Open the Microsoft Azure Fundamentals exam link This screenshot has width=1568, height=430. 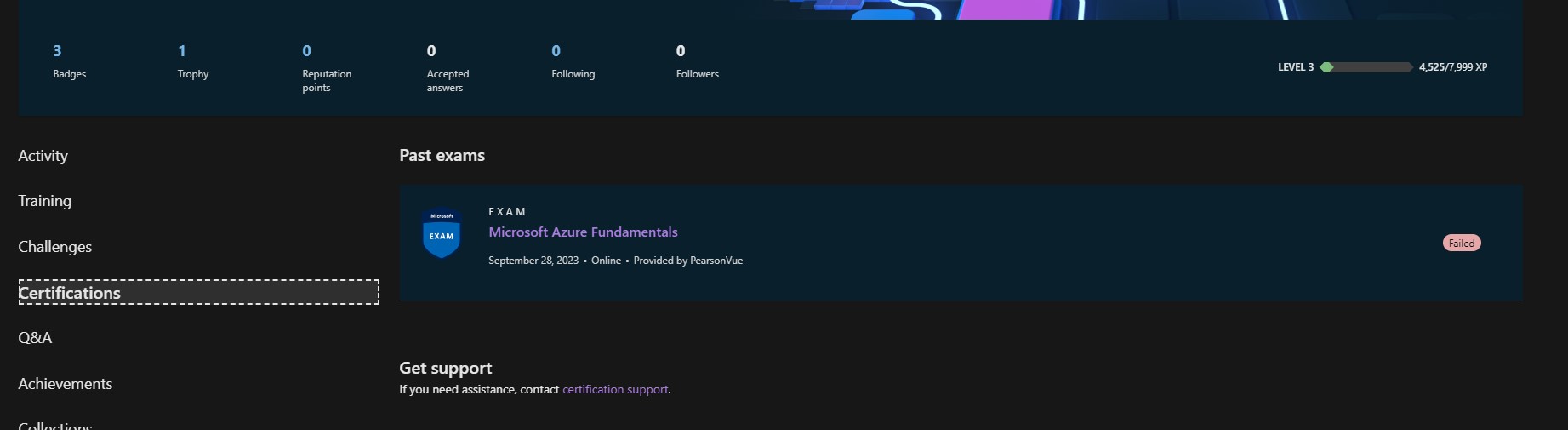pyautogui.click(x=583, y=232)
